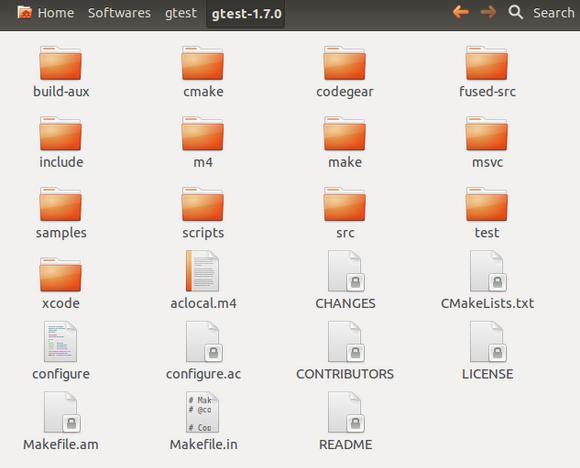Click the "CONTRIBUTORS" file name
This screenshot has height=468, width=580.
(x=345, y=374)
